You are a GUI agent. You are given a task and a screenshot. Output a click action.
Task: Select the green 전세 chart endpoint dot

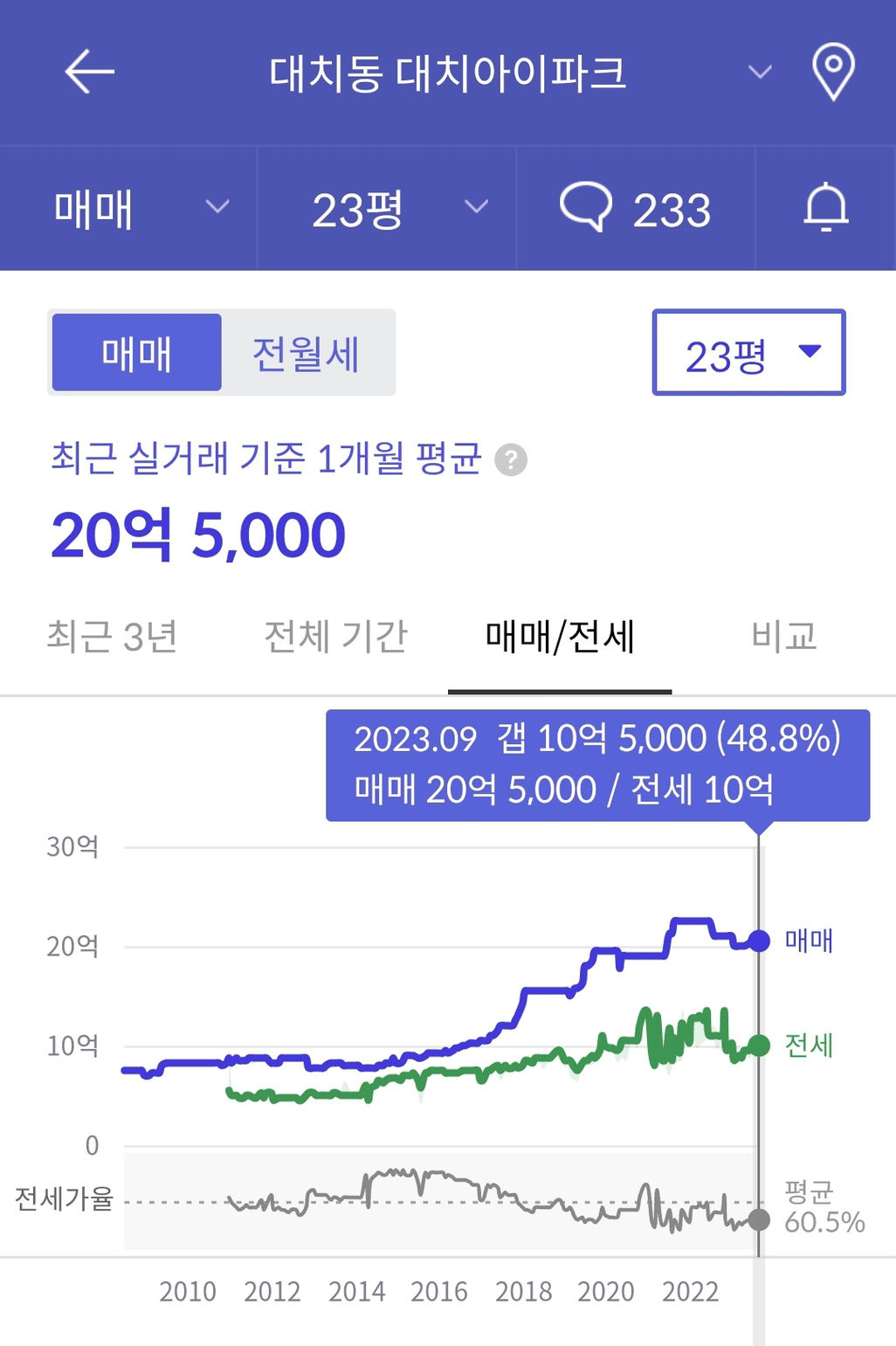coord(759,1045)
